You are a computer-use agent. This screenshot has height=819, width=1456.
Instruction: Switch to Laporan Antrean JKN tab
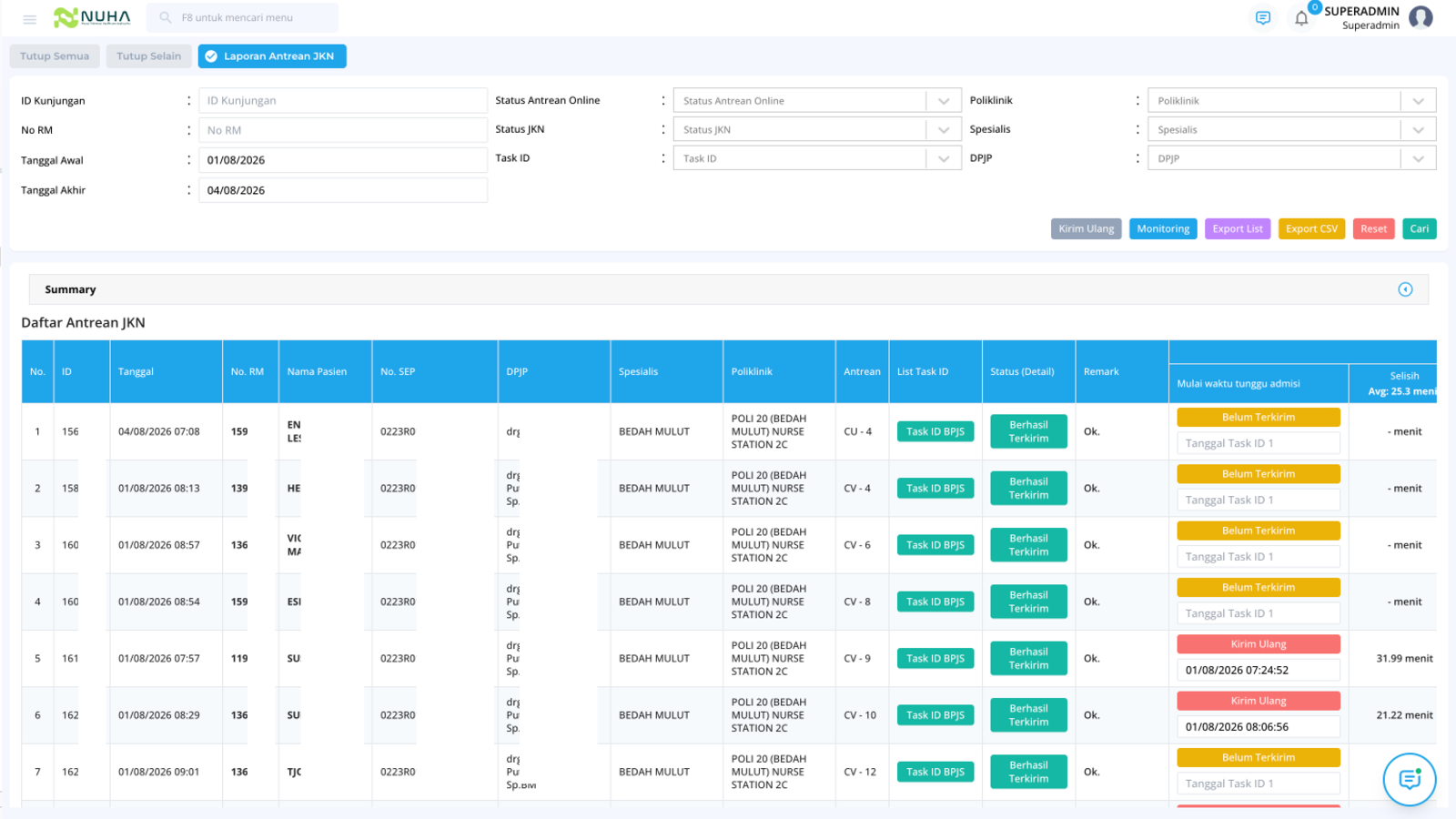click(272, 56)
